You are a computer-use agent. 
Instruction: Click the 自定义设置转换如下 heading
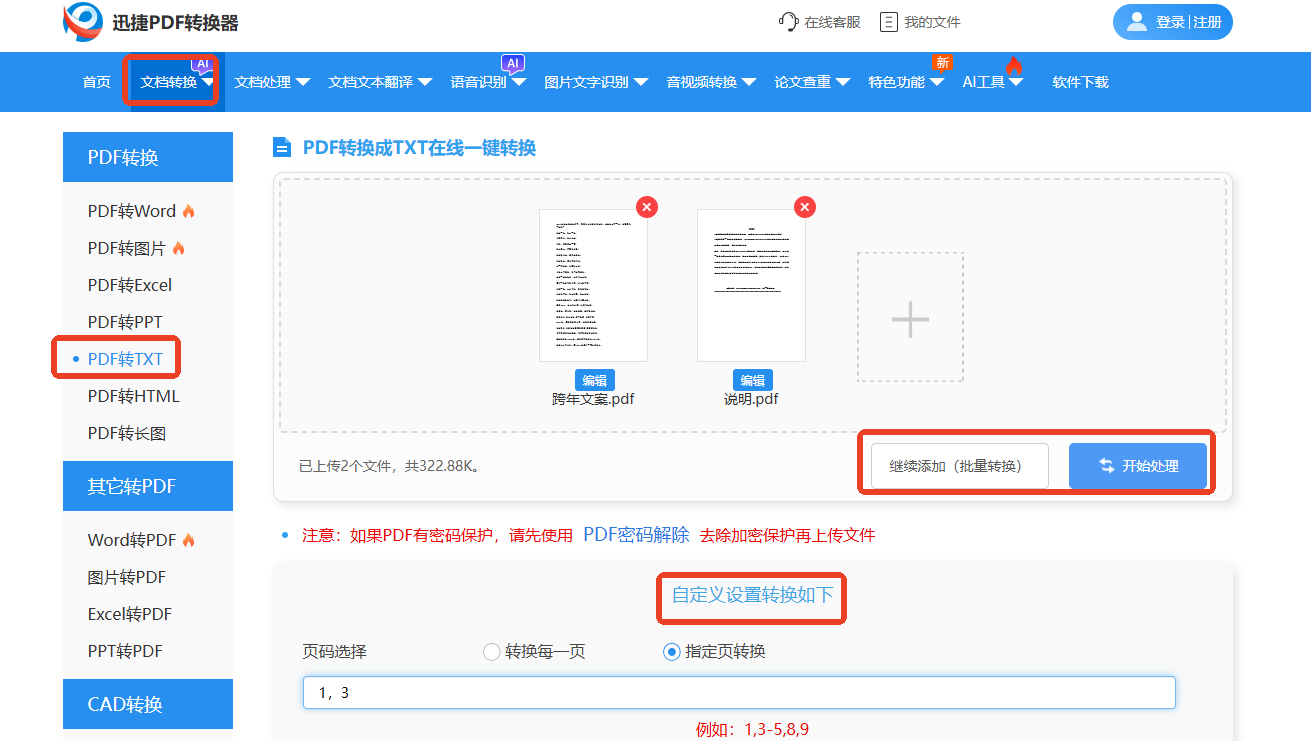tap(752, 595)
